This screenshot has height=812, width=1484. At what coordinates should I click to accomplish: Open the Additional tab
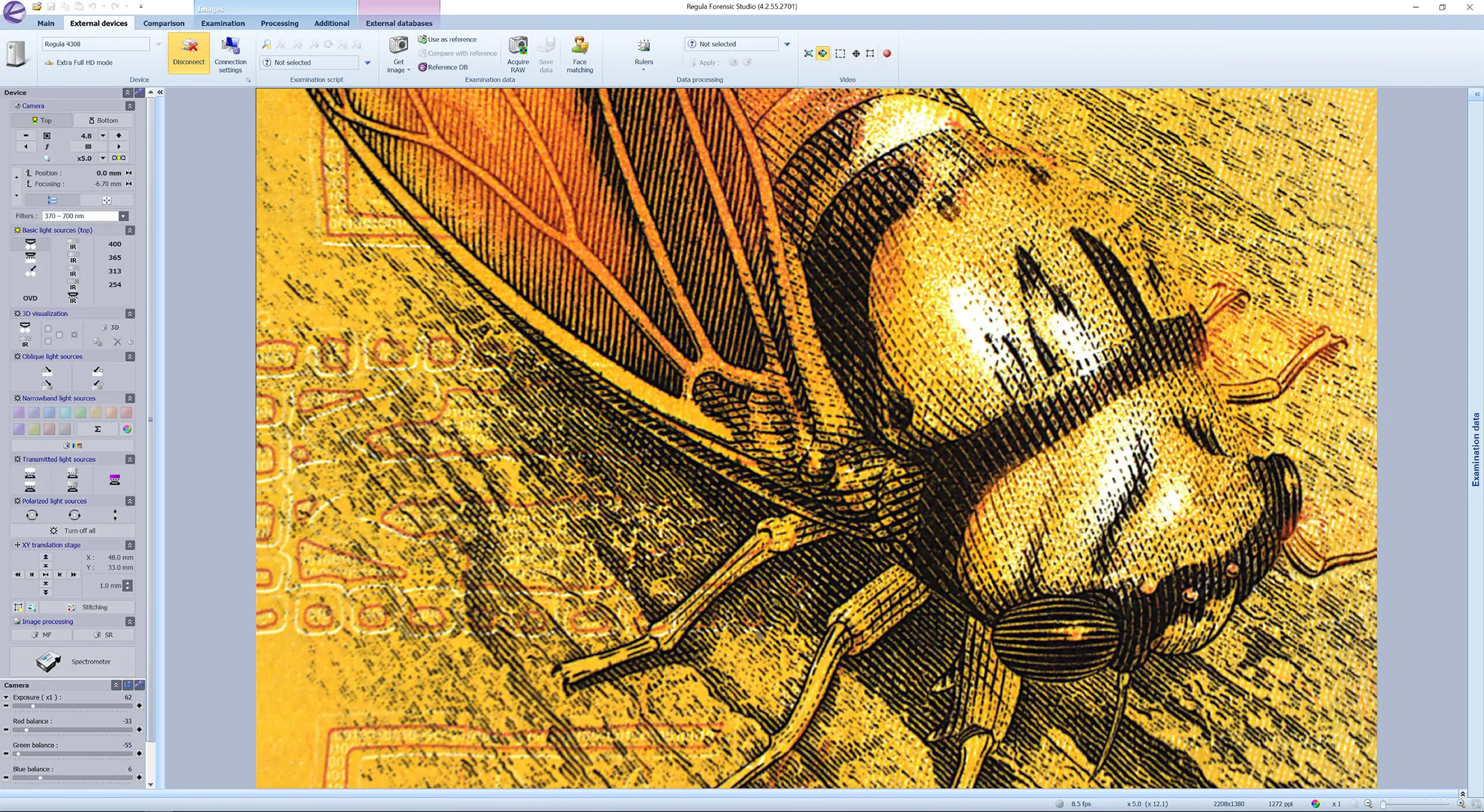coord(331,23)
